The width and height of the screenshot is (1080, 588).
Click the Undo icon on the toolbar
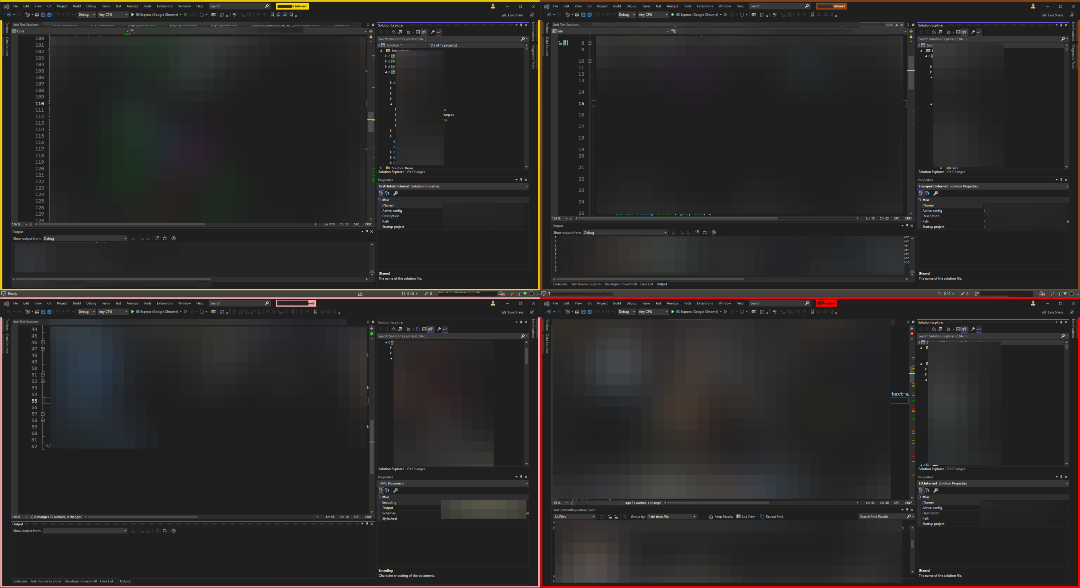(58, 16)
